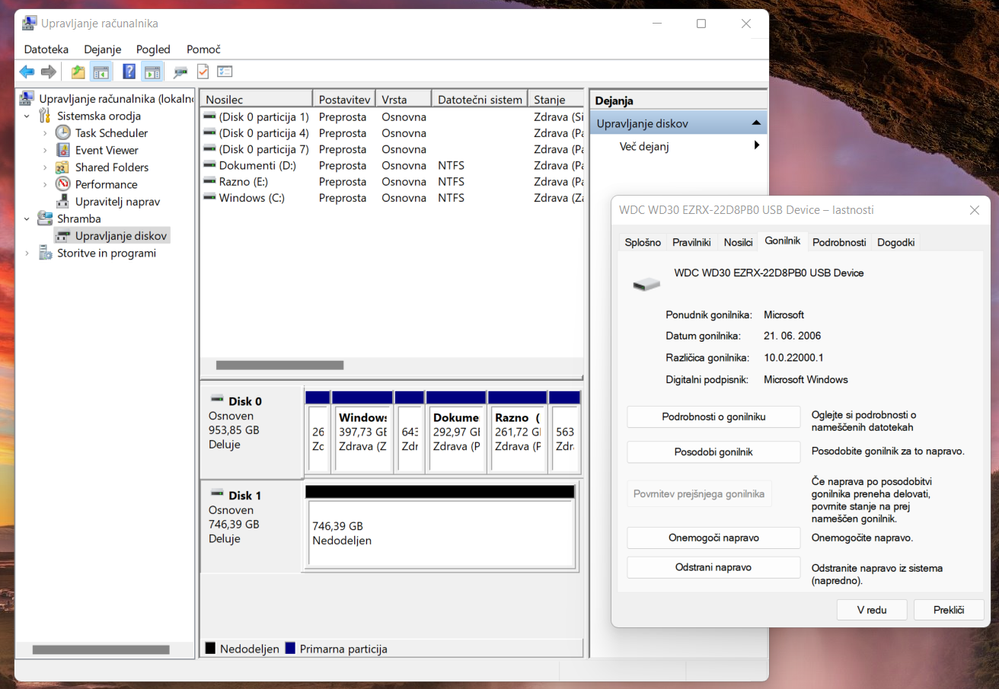999x689 pixels.
Task: Collapse the Sistemska orodja tree node
Action: (27, 116)
